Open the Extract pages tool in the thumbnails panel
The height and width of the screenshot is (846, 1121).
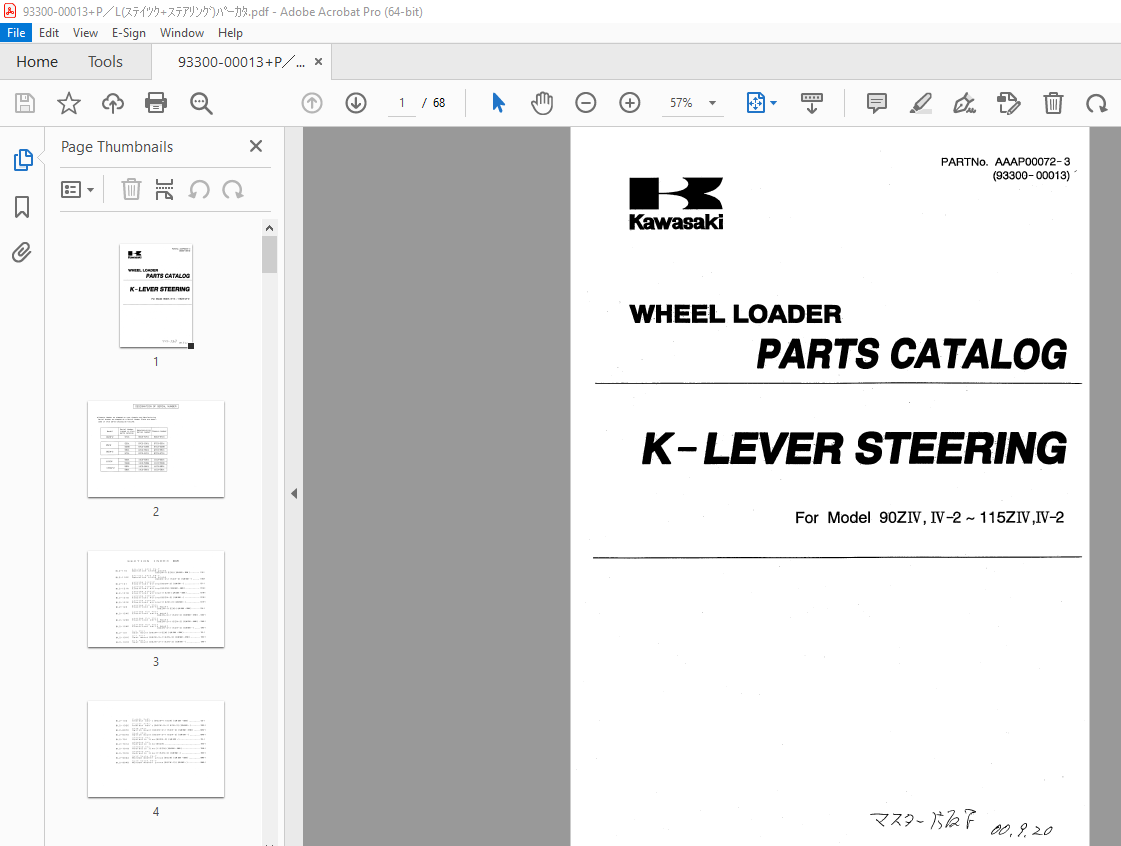tap(164, 190)
